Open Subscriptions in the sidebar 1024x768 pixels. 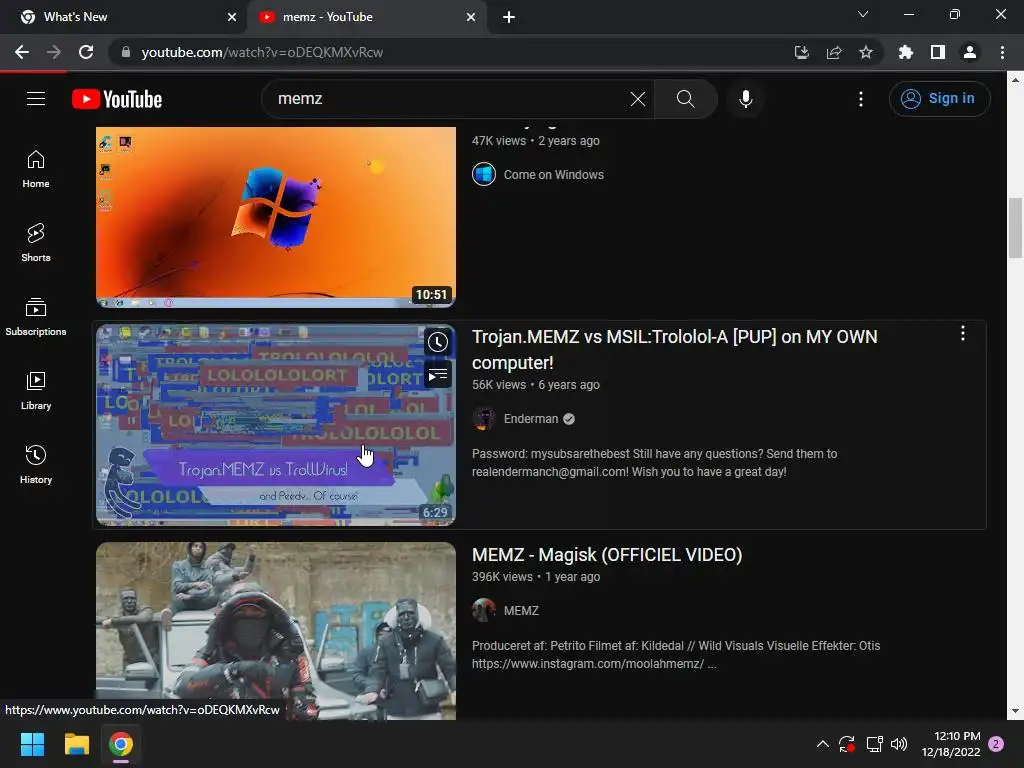pyautogui.click(x=36, y=317)
